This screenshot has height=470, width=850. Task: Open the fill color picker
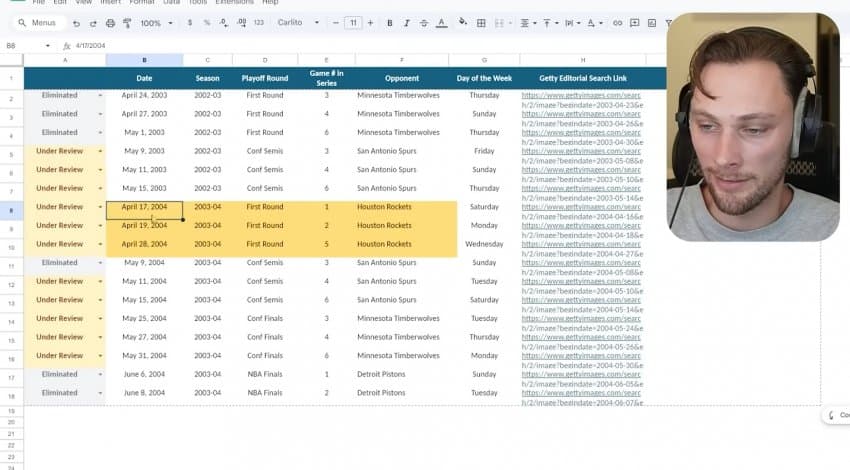[x=462, y=22]
